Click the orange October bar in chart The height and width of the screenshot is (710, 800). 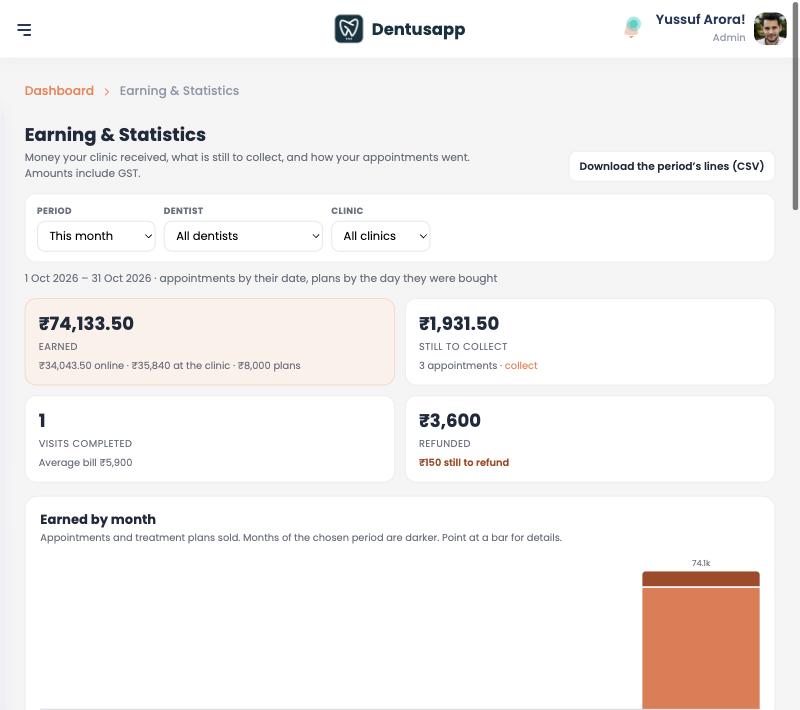pos(701,648)
